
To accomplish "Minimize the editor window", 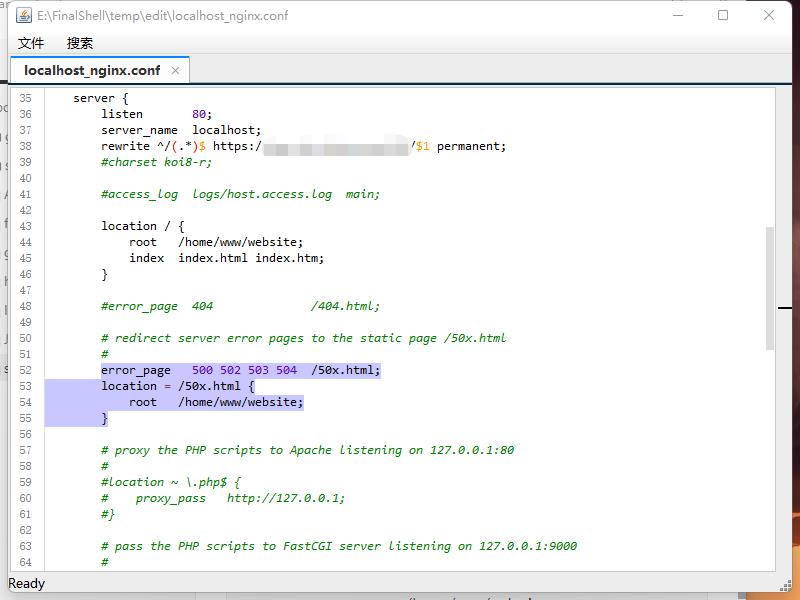I will [677, 16].
